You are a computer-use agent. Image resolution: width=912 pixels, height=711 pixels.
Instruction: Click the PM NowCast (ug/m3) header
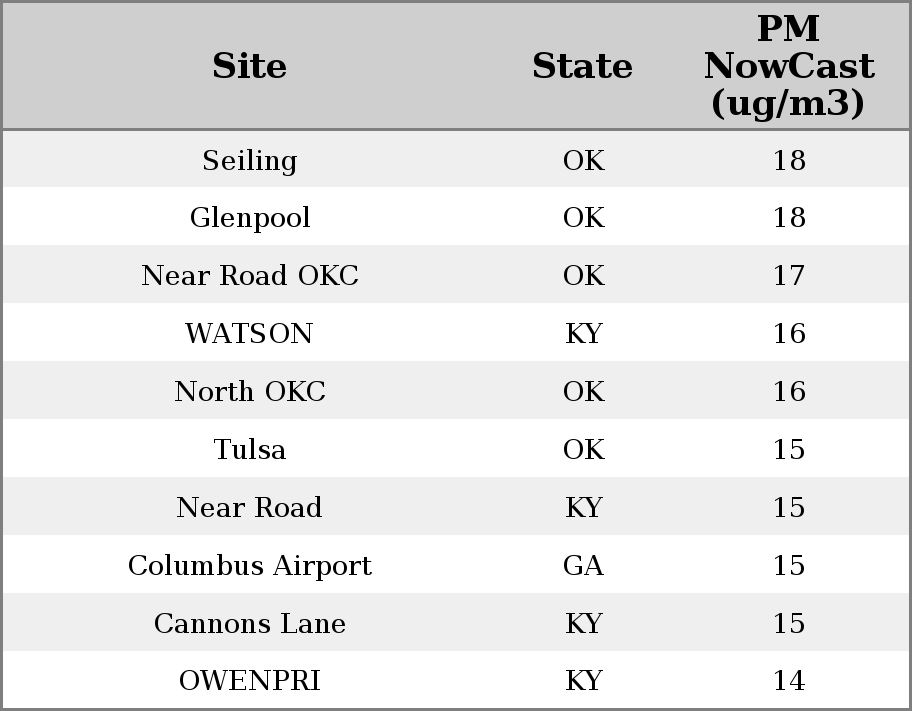(x=788, y=66)
